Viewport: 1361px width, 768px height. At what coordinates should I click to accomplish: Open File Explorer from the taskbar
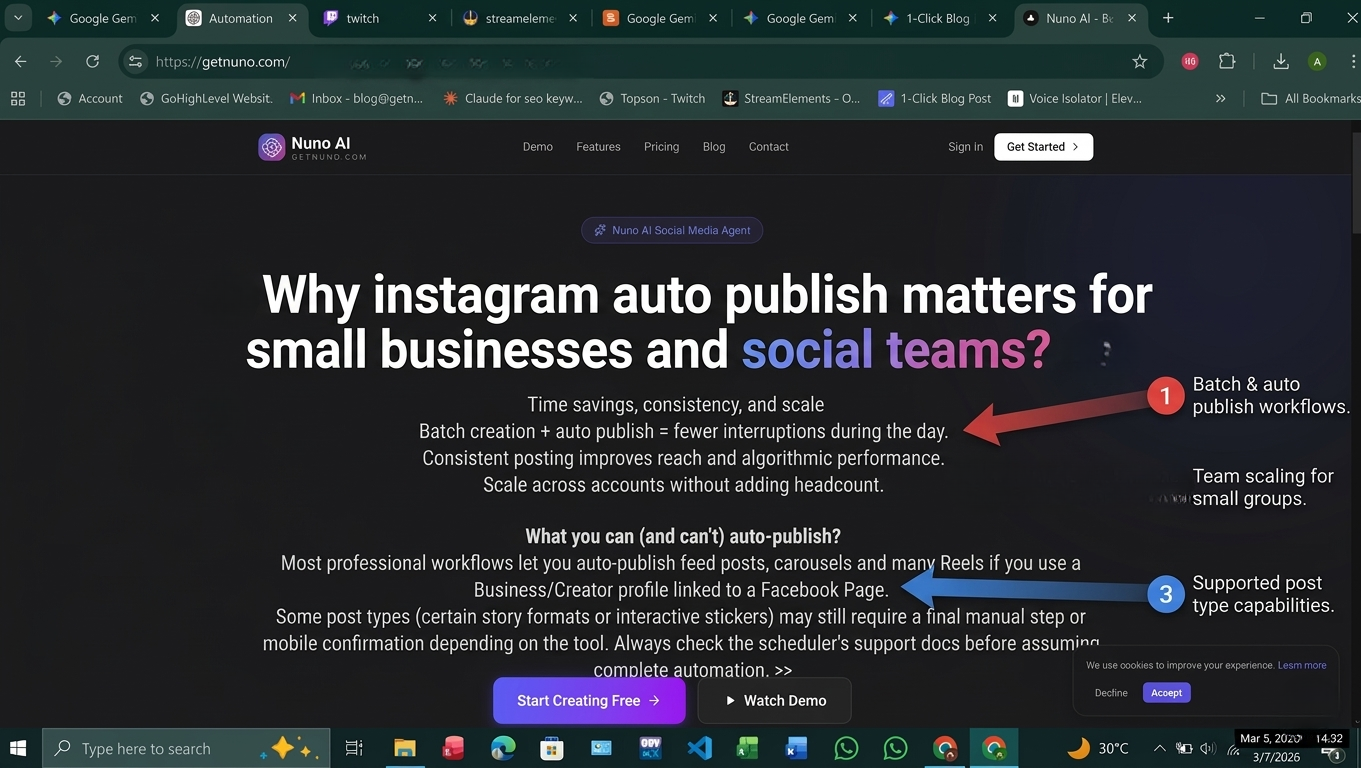(x=404, y=748)
